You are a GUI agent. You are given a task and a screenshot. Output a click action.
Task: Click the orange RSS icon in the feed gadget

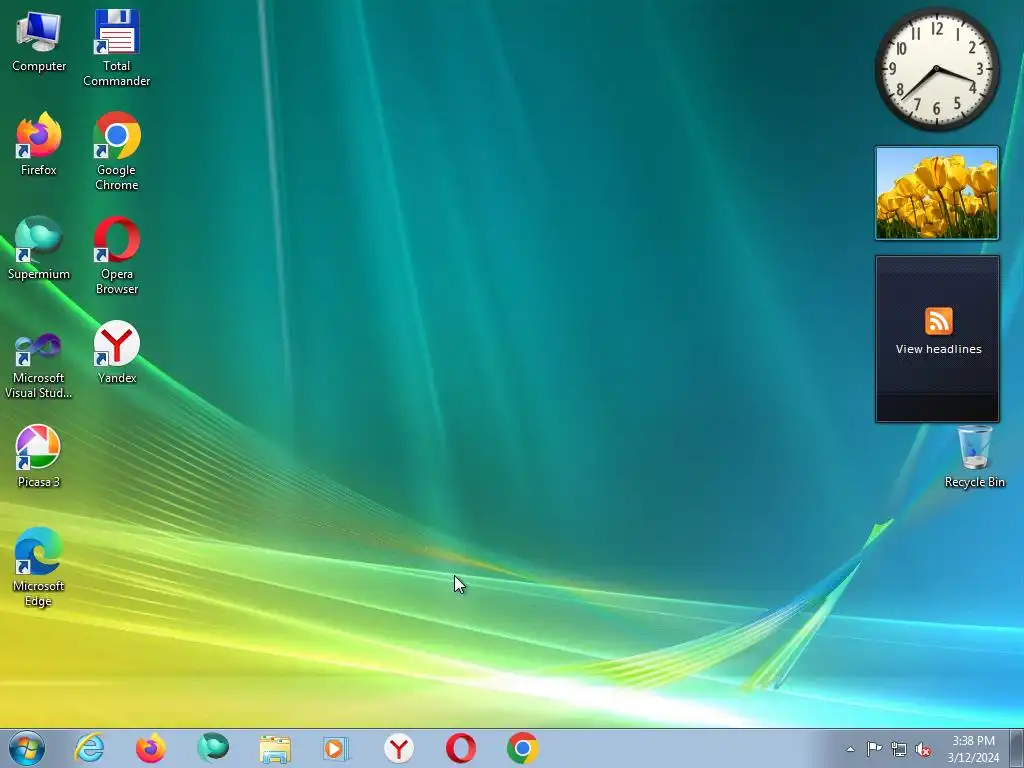click(x=938, y=321)
